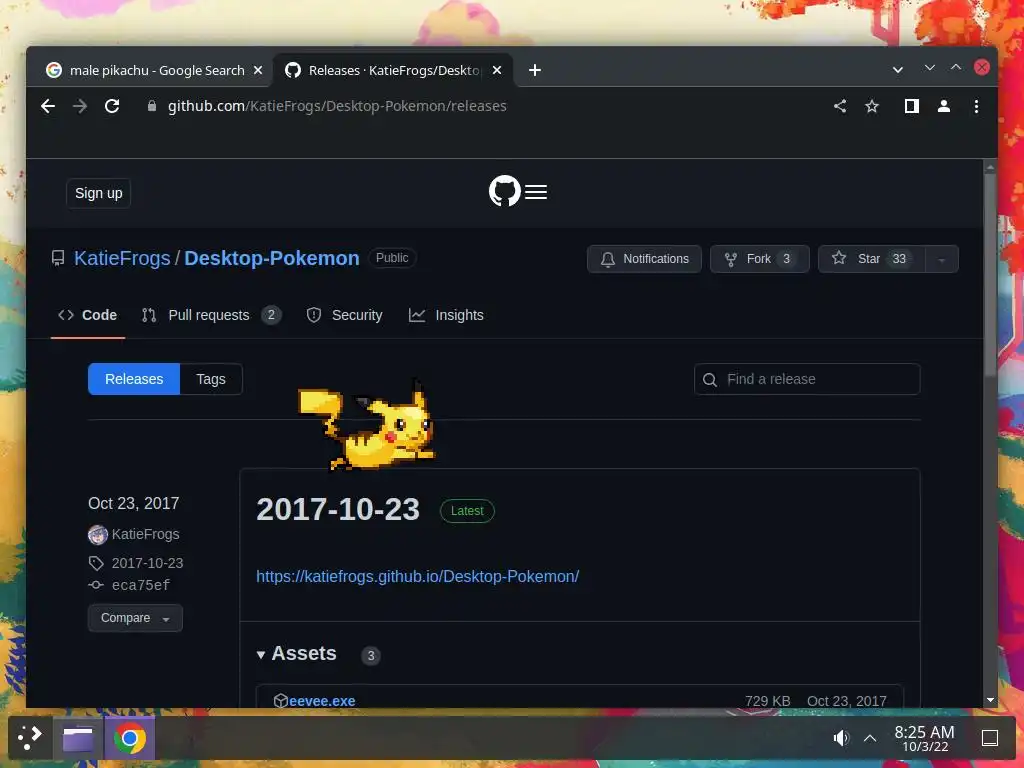Open the Compare dropdown

[x=135, y=618]
